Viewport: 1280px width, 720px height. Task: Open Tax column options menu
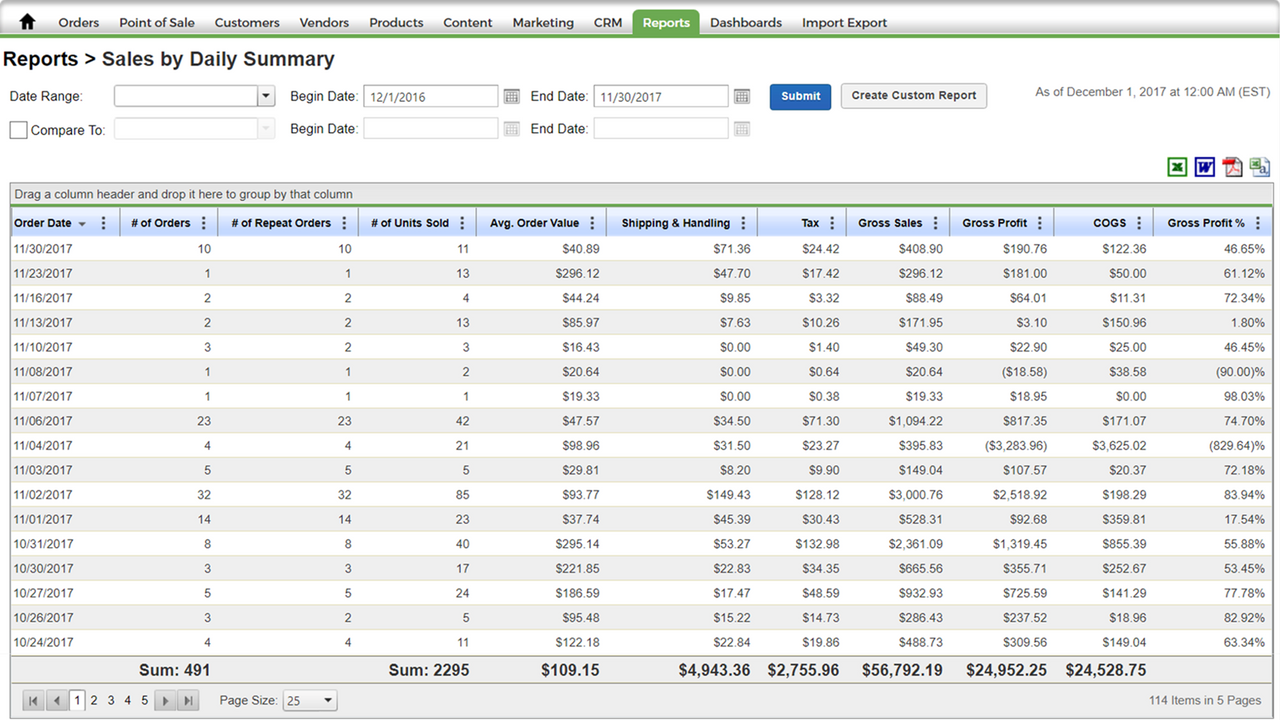pos(833,223)
